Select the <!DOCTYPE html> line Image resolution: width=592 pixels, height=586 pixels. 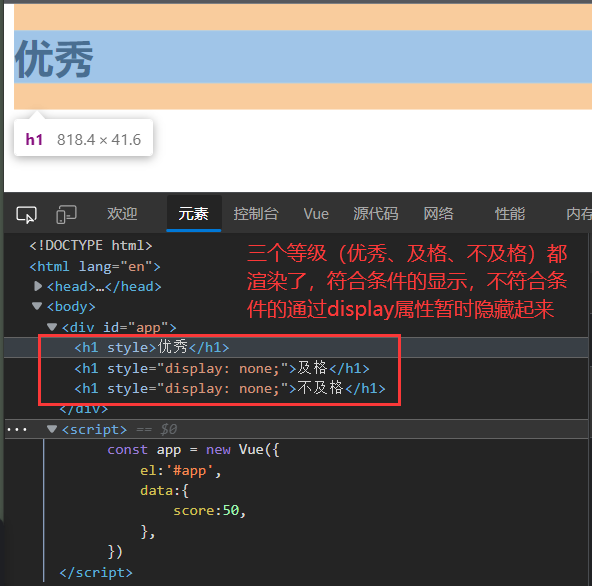[x=91, y=246]
